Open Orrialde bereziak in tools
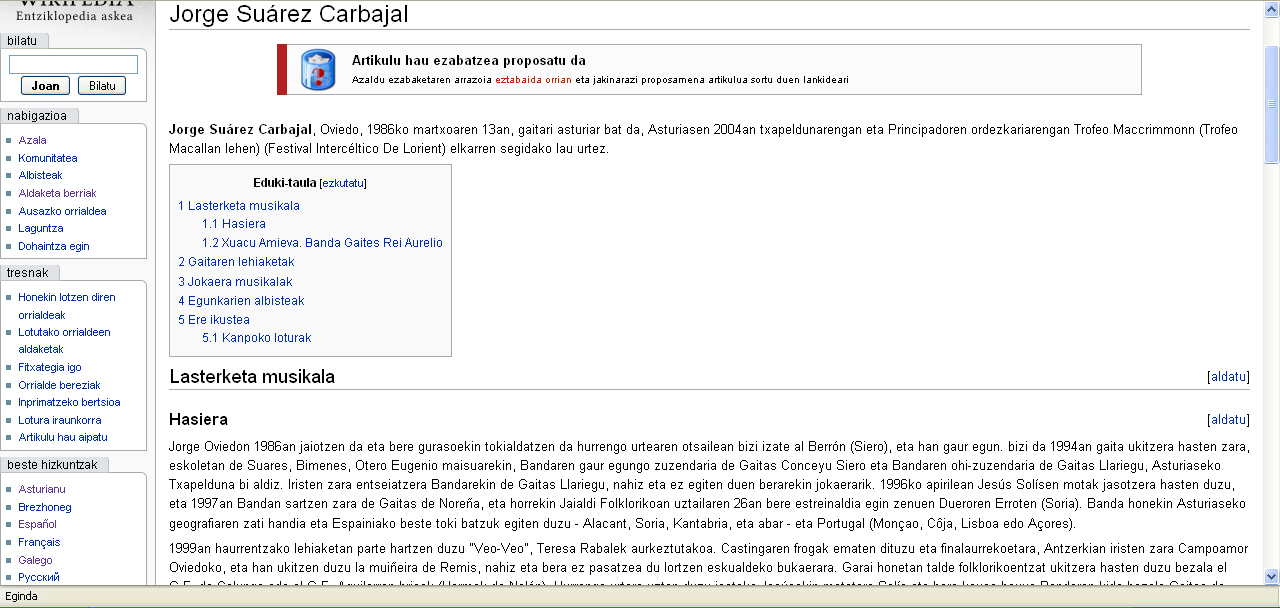Image resolution: width=1280 pixels, height=608 pixels. click(59, 385)
